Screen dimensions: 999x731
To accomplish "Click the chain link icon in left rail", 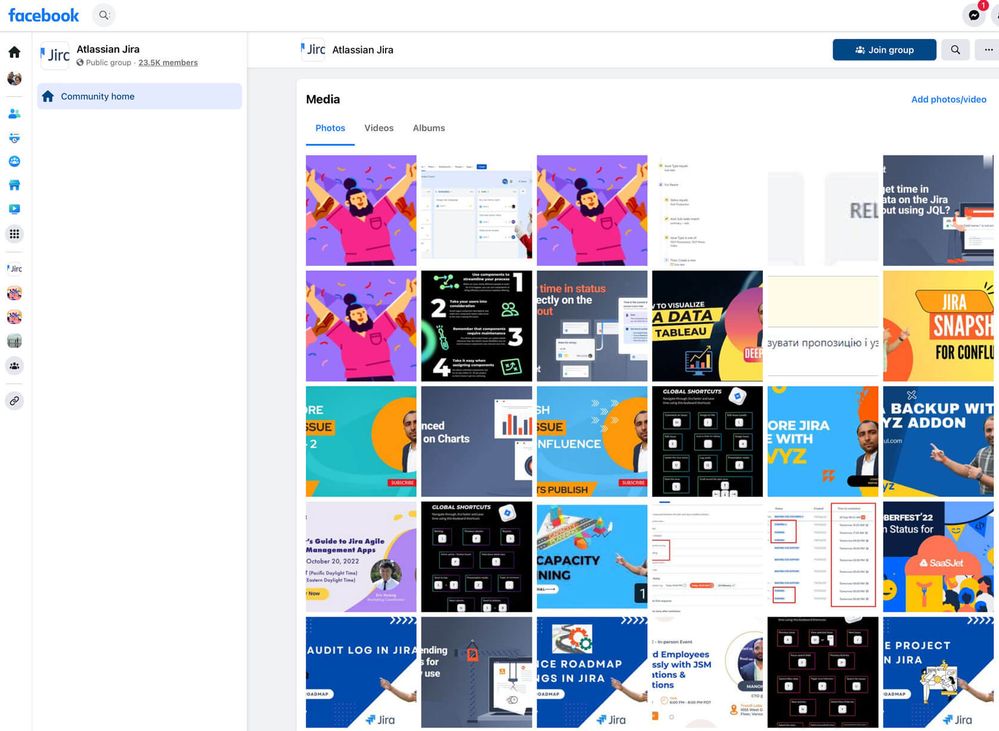I will tap(14, 401).
